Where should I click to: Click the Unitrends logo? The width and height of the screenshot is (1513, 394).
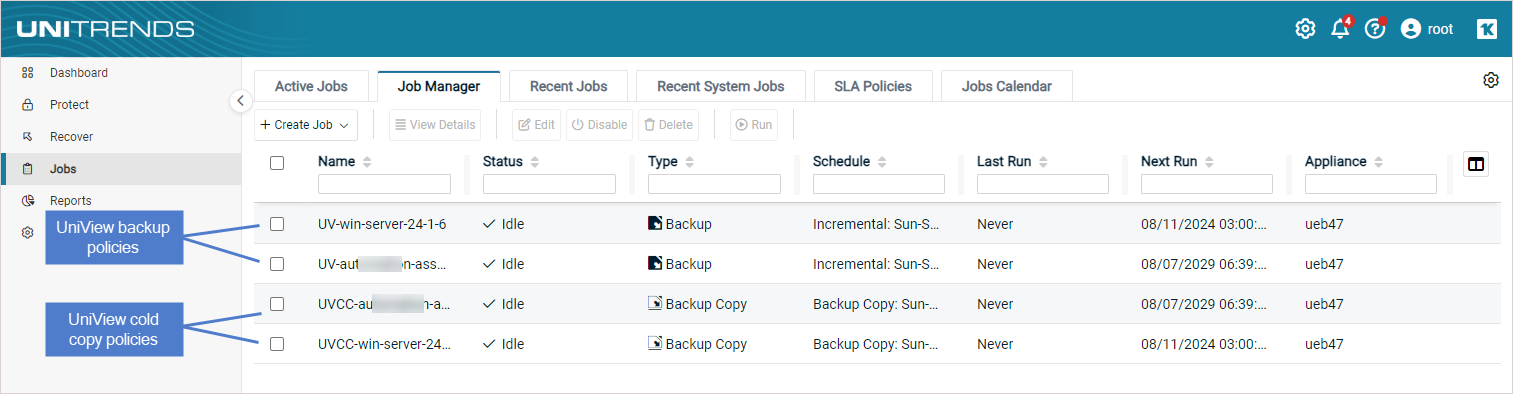(x=105, y=29)
